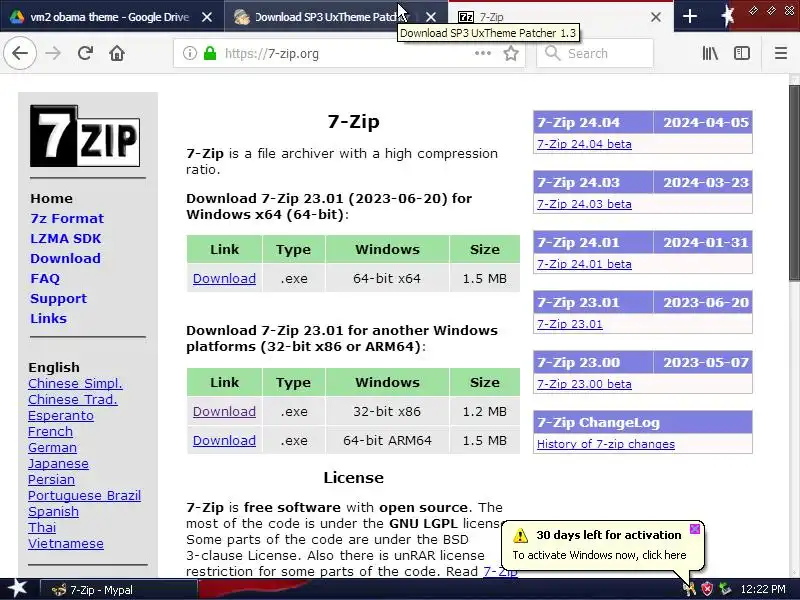
Task: Close the Google Drive tab
Action: tap(207, 17)
